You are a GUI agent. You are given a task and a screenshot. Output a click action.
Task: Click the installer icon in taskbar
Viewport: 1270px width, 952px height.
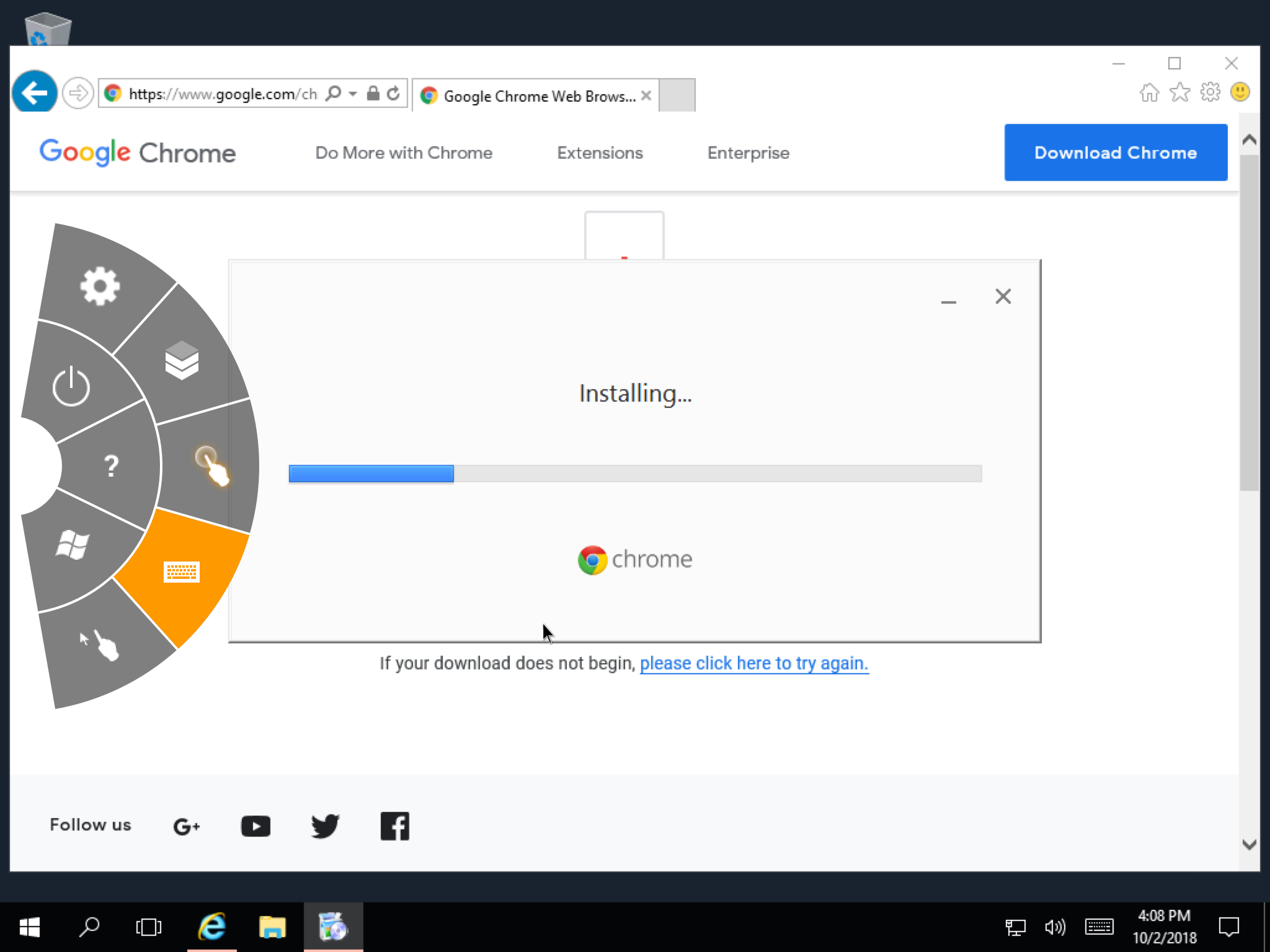click(x=333, y=927)
